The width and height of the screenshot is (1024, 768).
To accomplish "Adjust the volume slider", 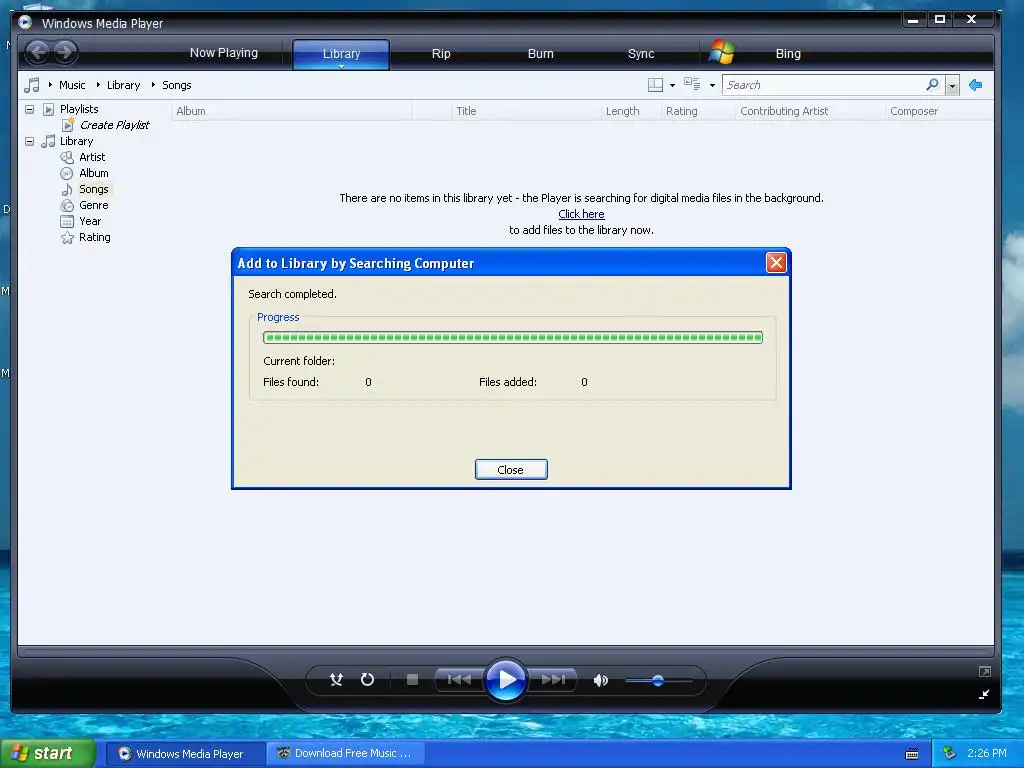I will [x=658, y=680].
